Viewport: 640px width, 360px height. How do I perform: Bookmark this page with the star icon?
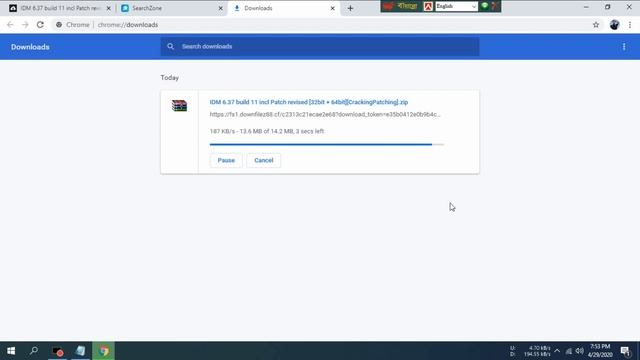596,25
